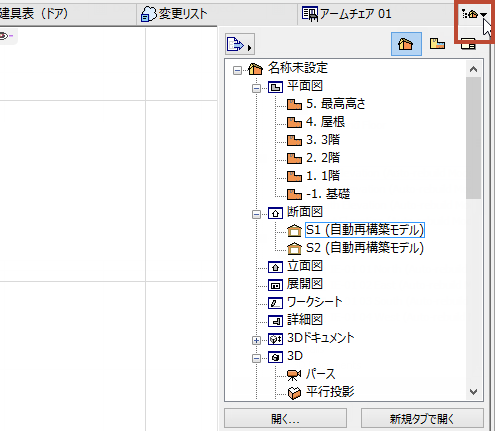Click the 3. 3階 story icon
This screenshot has height=431, width=495.
294,140
